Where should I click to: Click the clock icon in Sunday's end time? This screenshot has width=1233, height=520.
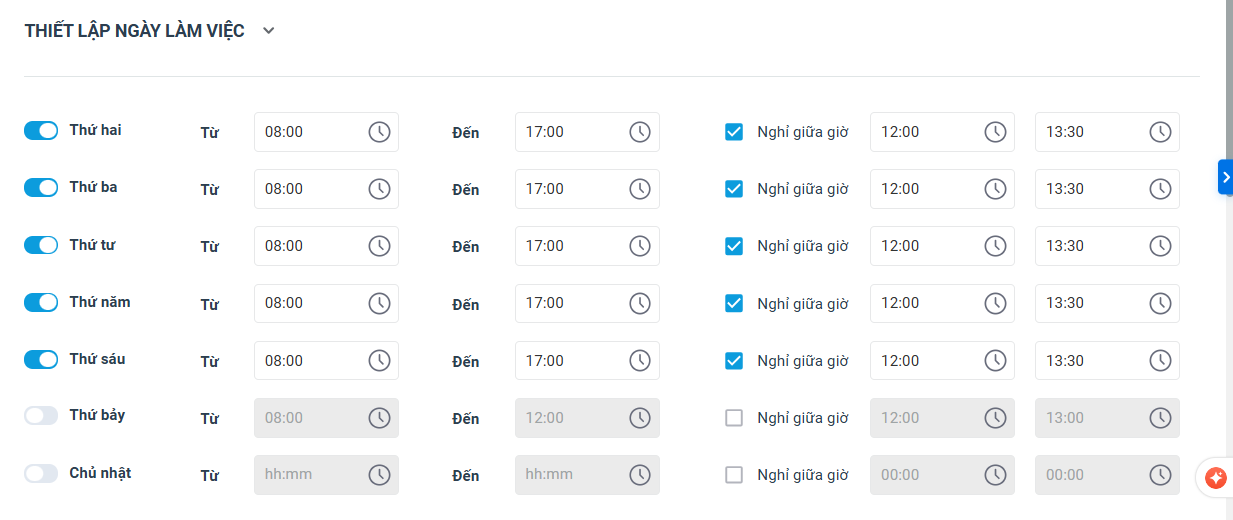pos(640,475)
